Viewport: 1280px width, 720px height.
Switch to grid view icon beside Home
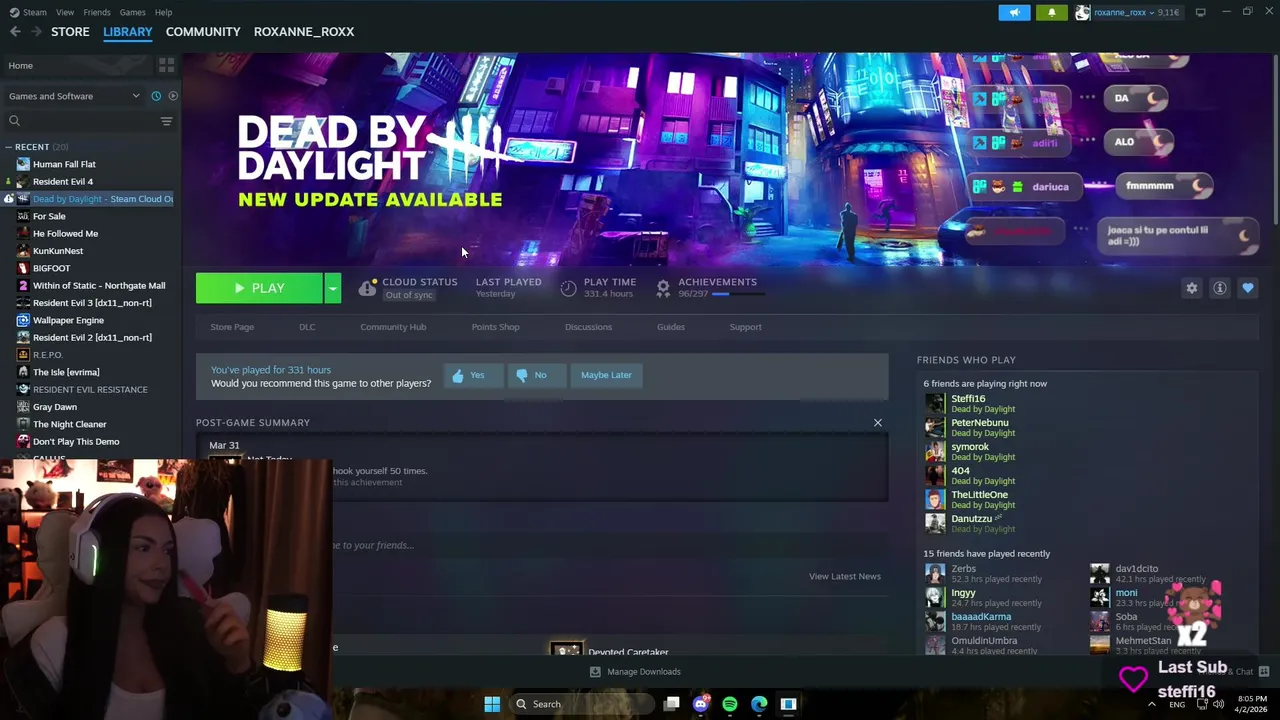166,65
